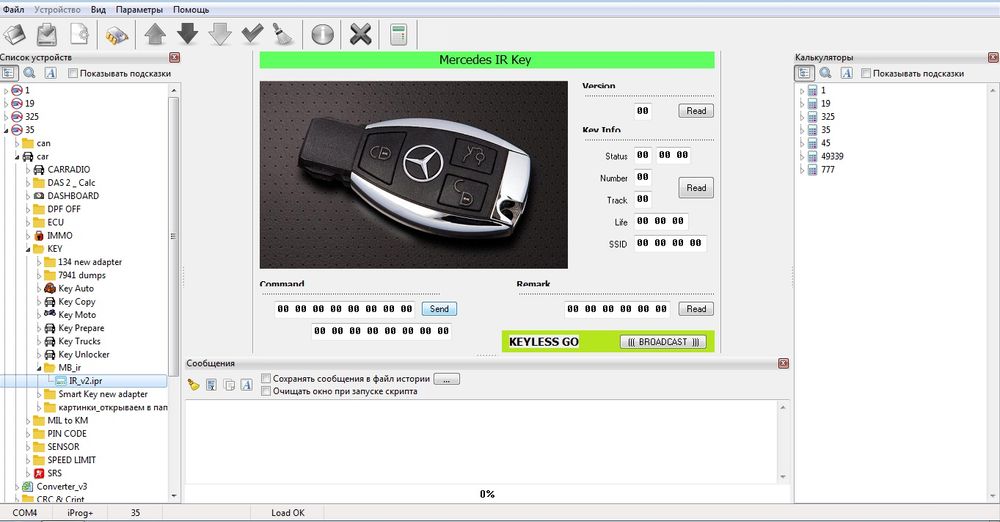Select IR_v2.ipr in the tree
The image size is (1000, 522).
click(85, 381)
